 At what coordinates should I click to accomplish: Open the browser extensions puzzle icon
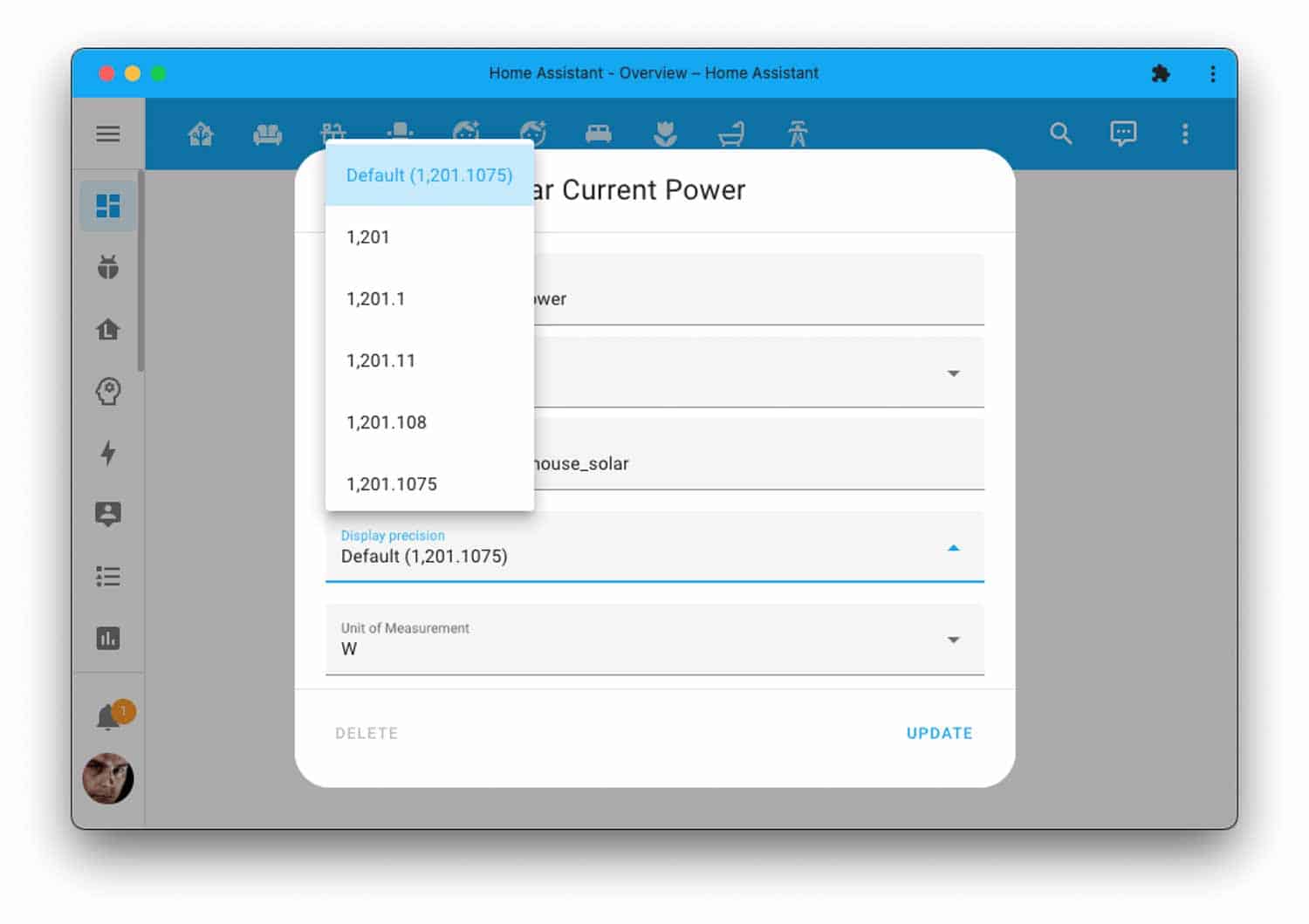(1160, 73)
